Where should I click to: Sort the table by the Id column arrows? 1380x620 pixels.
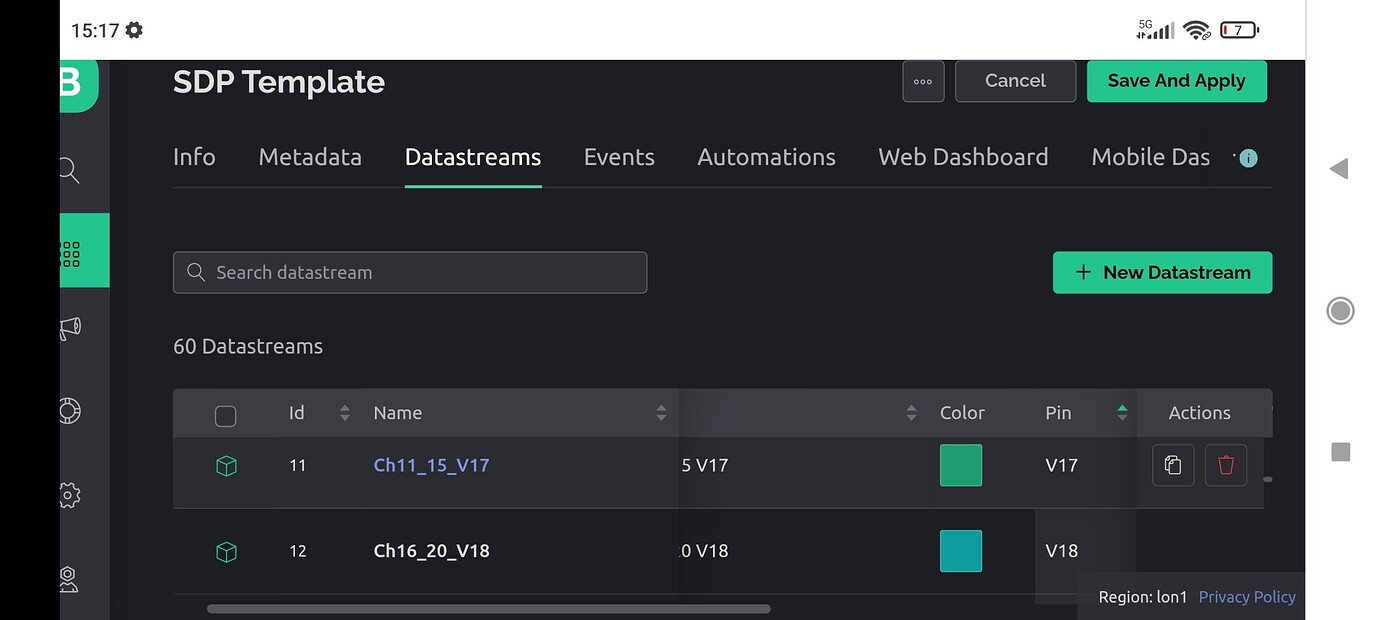click(x=343, y=412)
